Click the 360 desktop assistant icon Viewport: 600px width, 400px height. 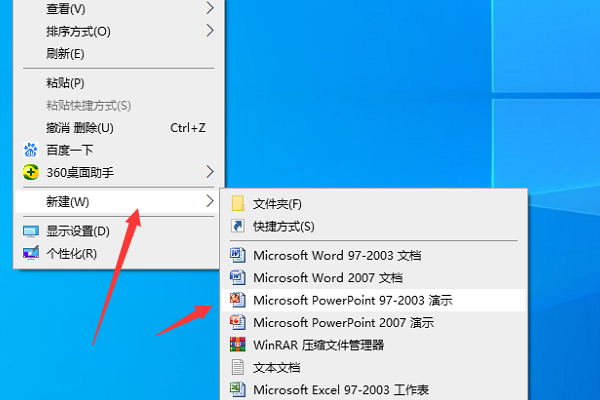pyautogui.click(x=31, y=172)
